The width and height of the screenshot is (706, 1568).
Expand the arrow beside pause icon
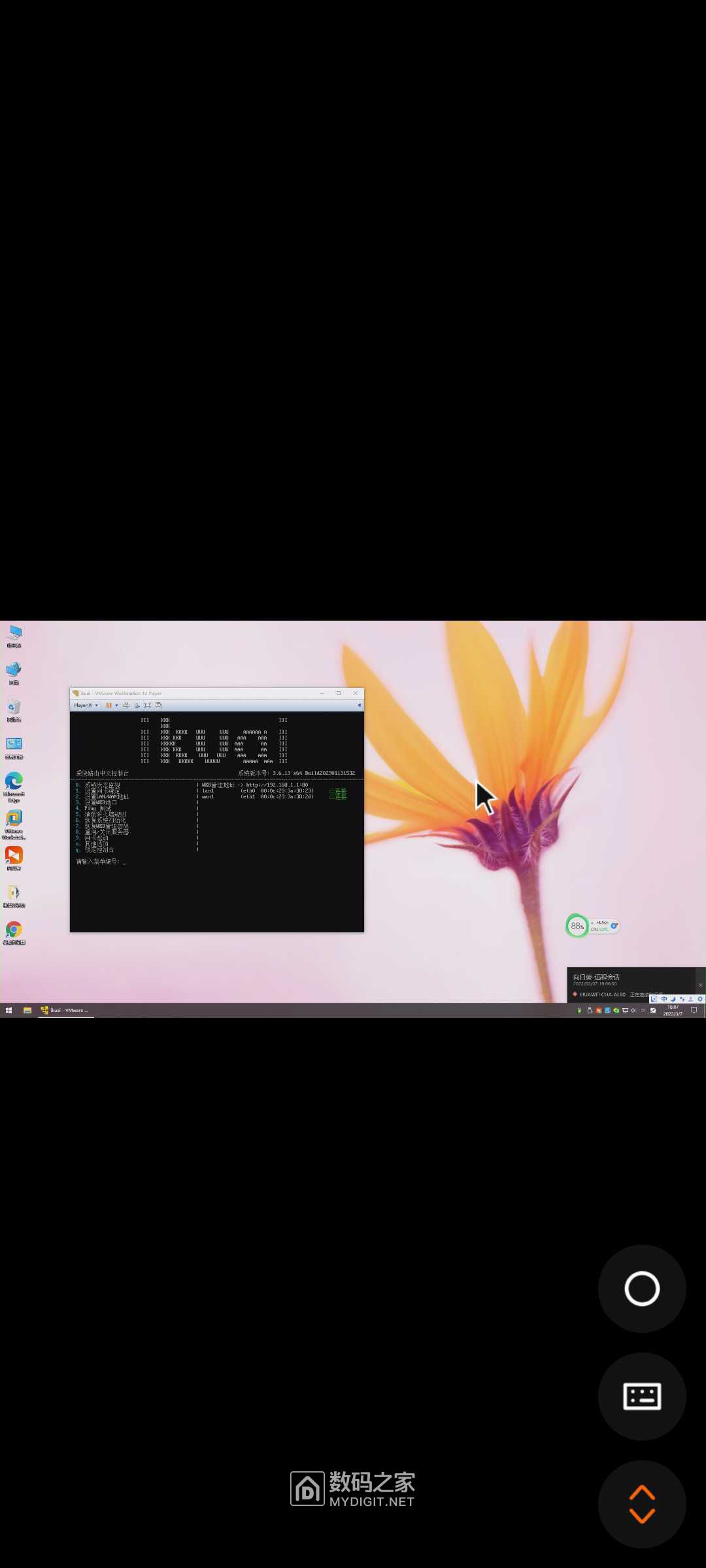[x=116, y=706]
